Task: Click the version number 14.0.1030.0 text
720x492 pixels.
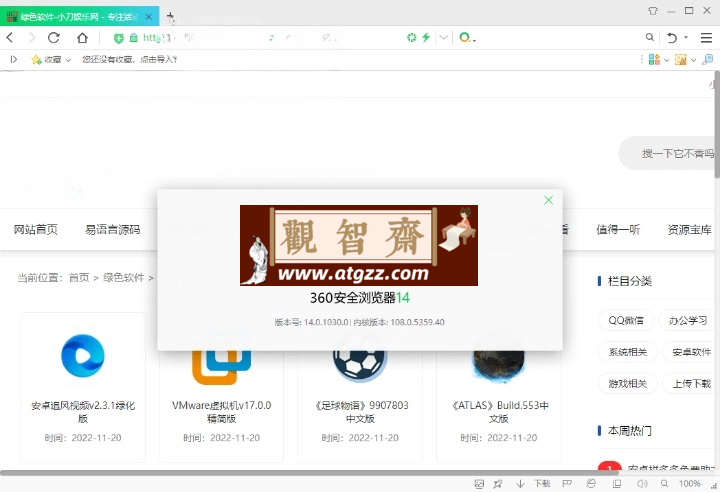Action: (x=326, y=322)
